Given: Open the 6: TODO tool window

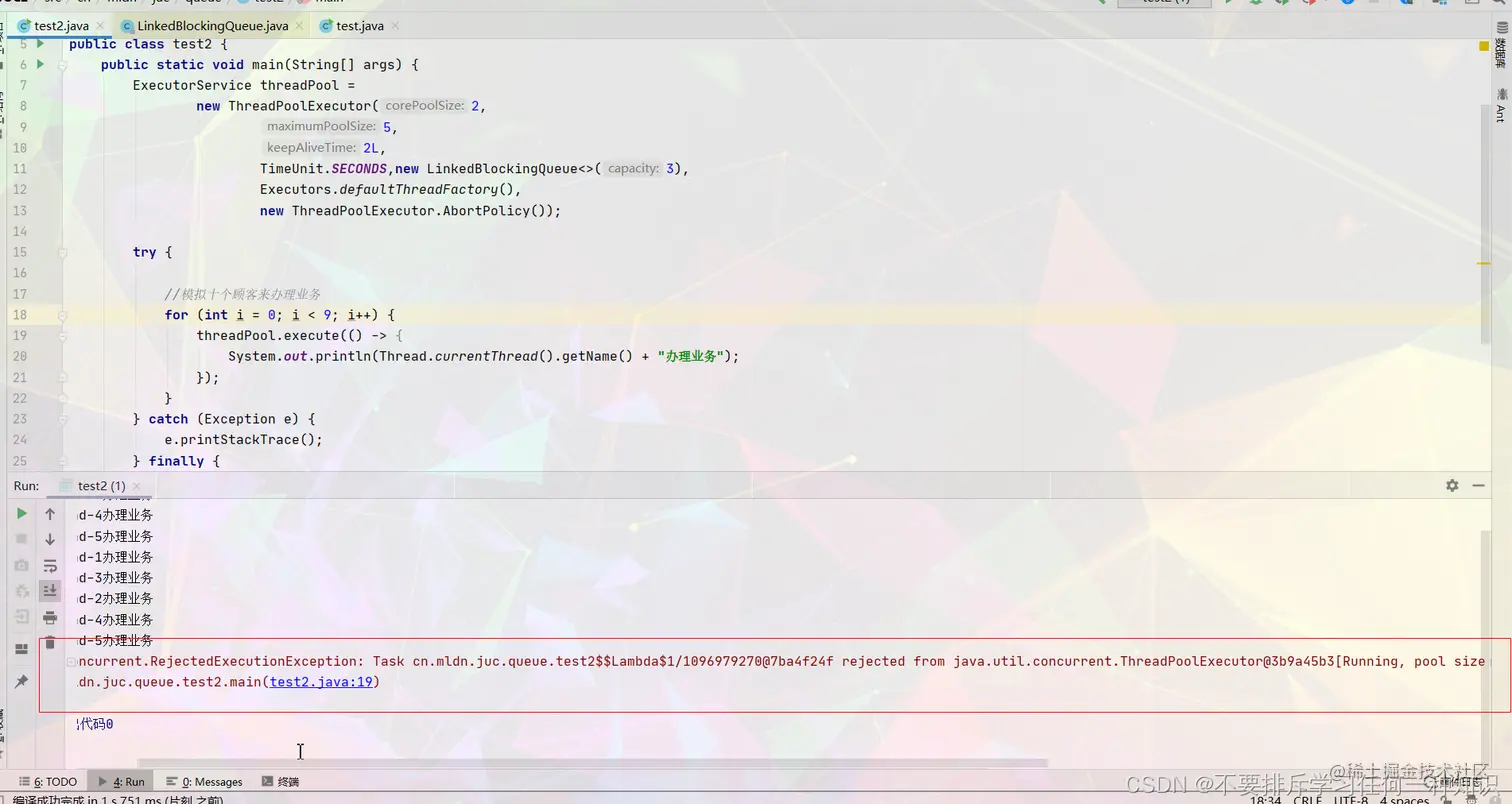Looking at the screenshot, I should (x=48, y=782).
